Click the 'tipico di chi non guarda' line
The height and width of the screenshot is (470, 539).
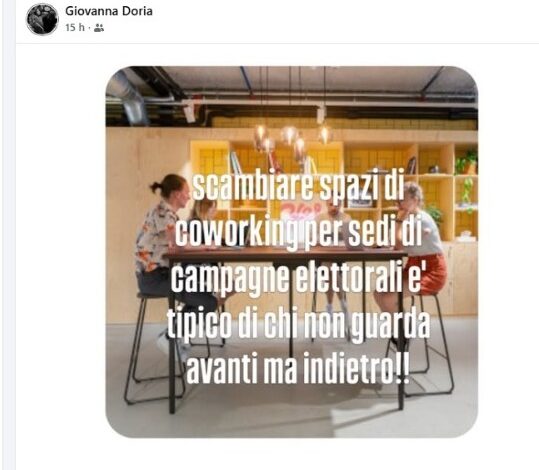click(299, 325)
